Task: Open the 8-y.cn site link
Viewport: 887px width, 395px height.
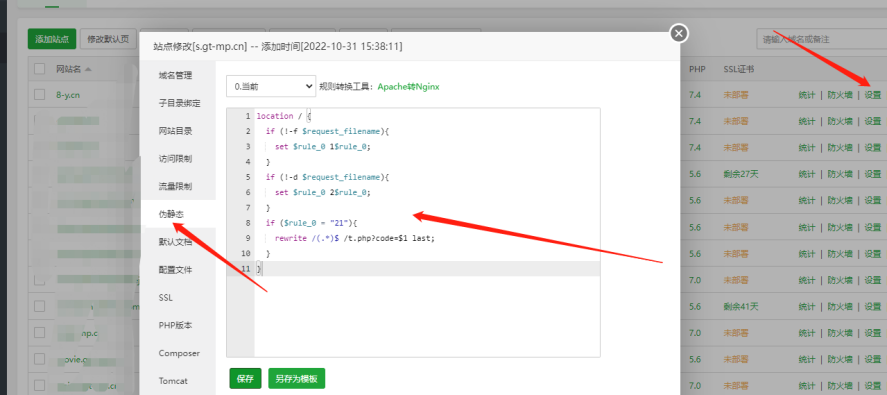Action: tap(68, 95)
